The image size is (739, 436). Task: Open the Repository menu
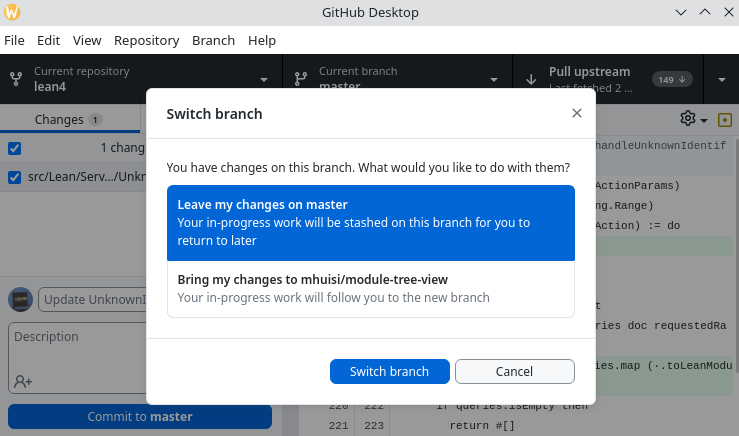(146, 41)
